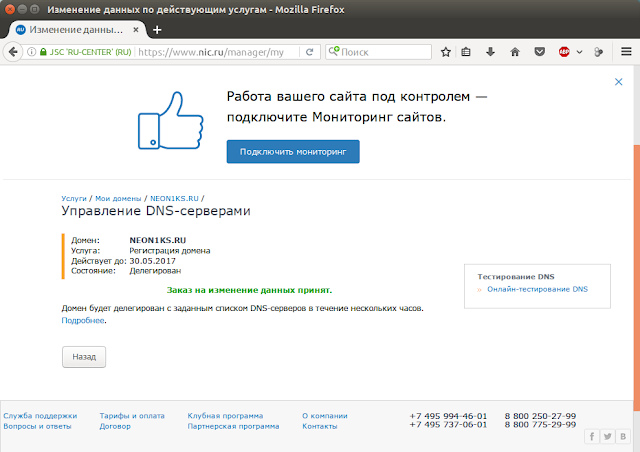
Task: Minimize the Firefox window
Action: [22, 9]
